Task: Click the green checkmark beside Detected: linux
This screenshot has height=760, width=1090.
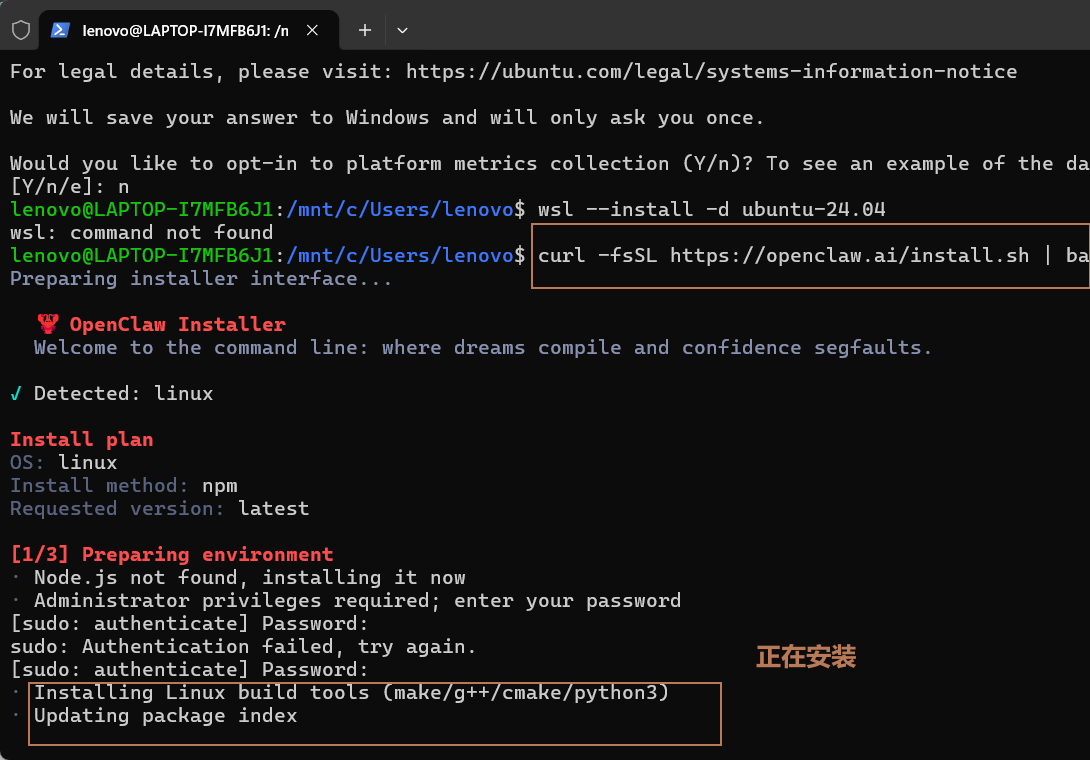Action: [x=16, y=394]
